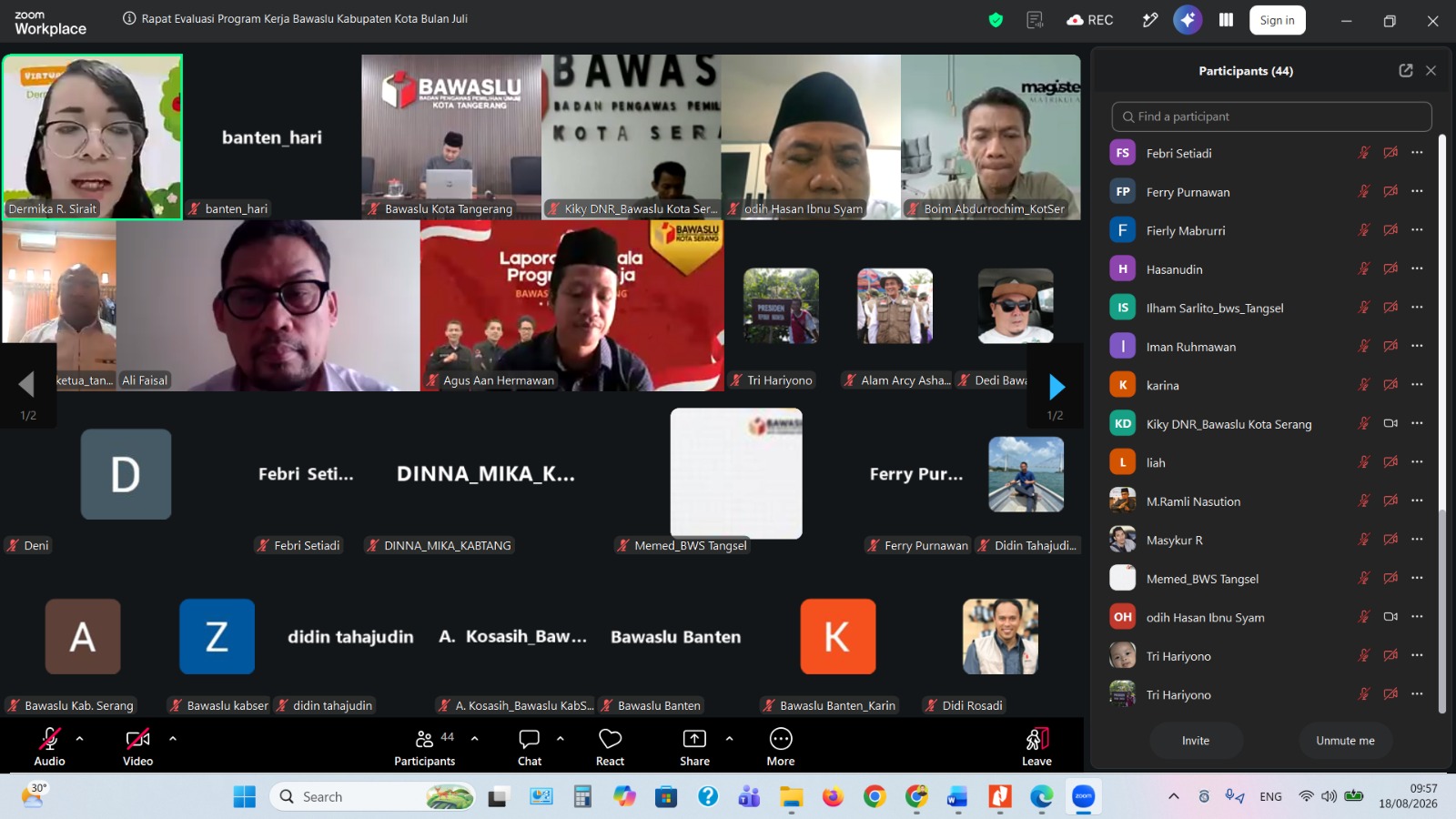This screenshot has width=1456, height=819.
Task: Change the view layout icon
Action: click(1227, 20)
